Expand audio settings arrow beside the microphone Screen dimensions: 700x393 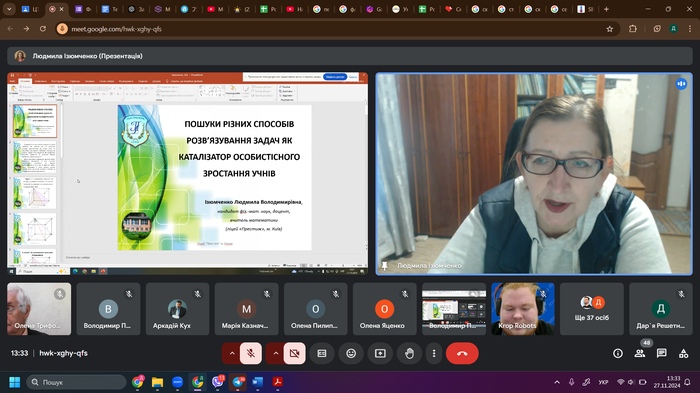[x=232, y=353]
